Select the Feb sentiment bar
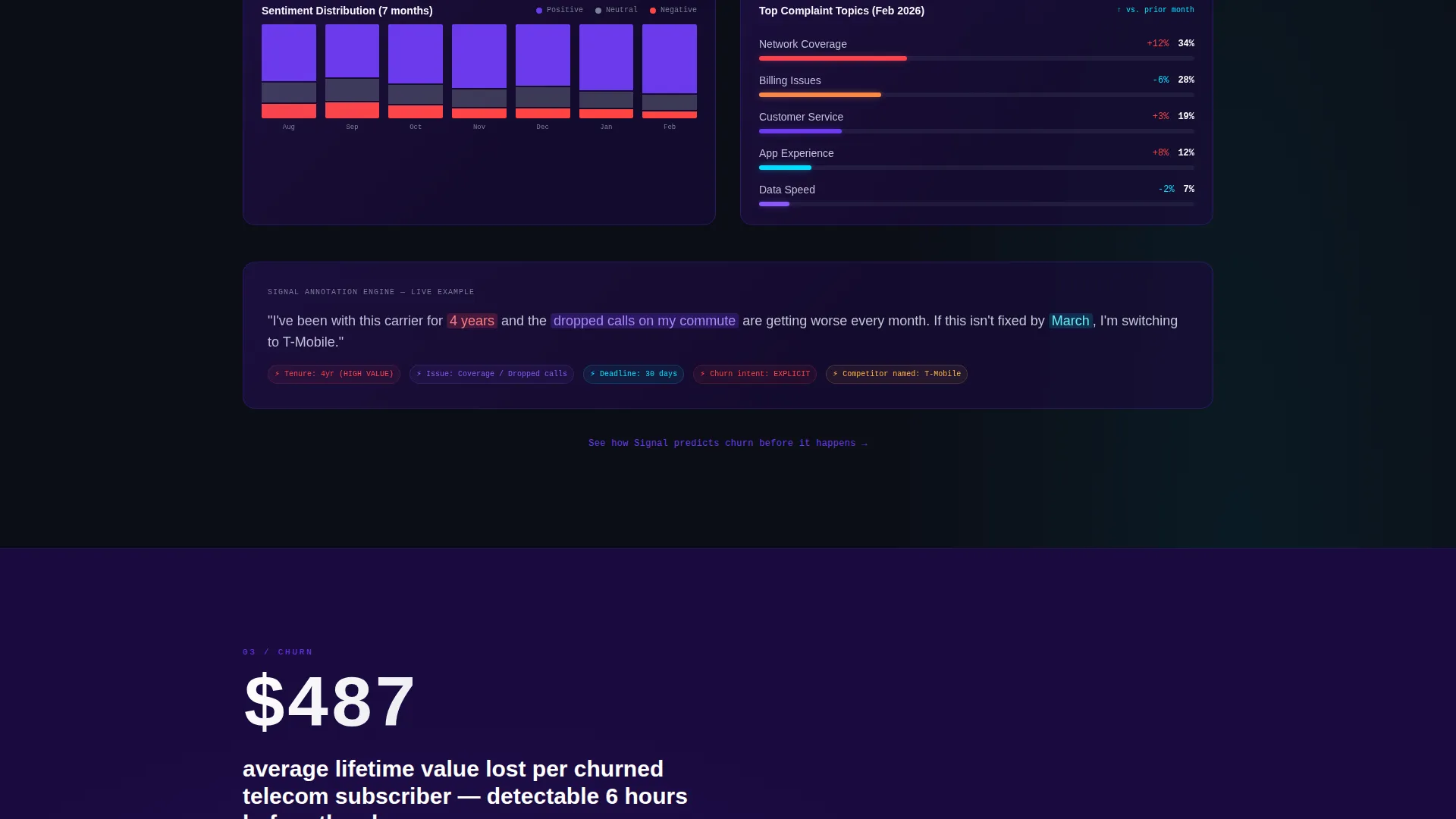The height and width of the screenshot is (819, 1456). [670, 71]
